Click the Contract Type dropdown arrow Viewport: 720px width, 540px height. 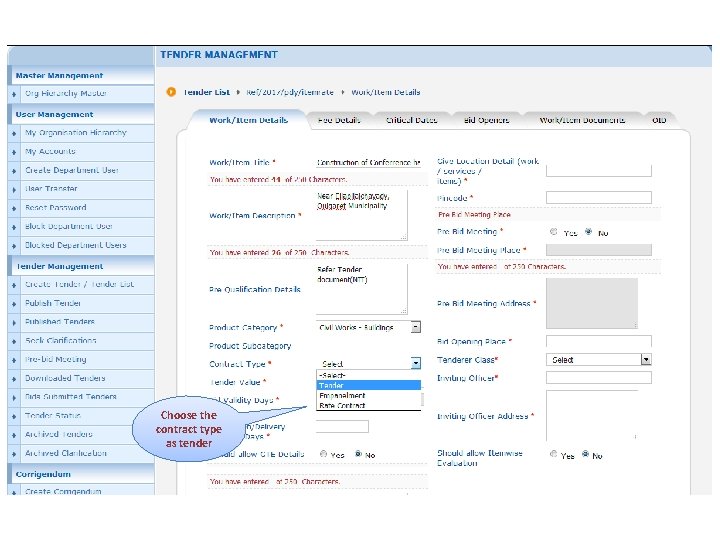point(416,363)
